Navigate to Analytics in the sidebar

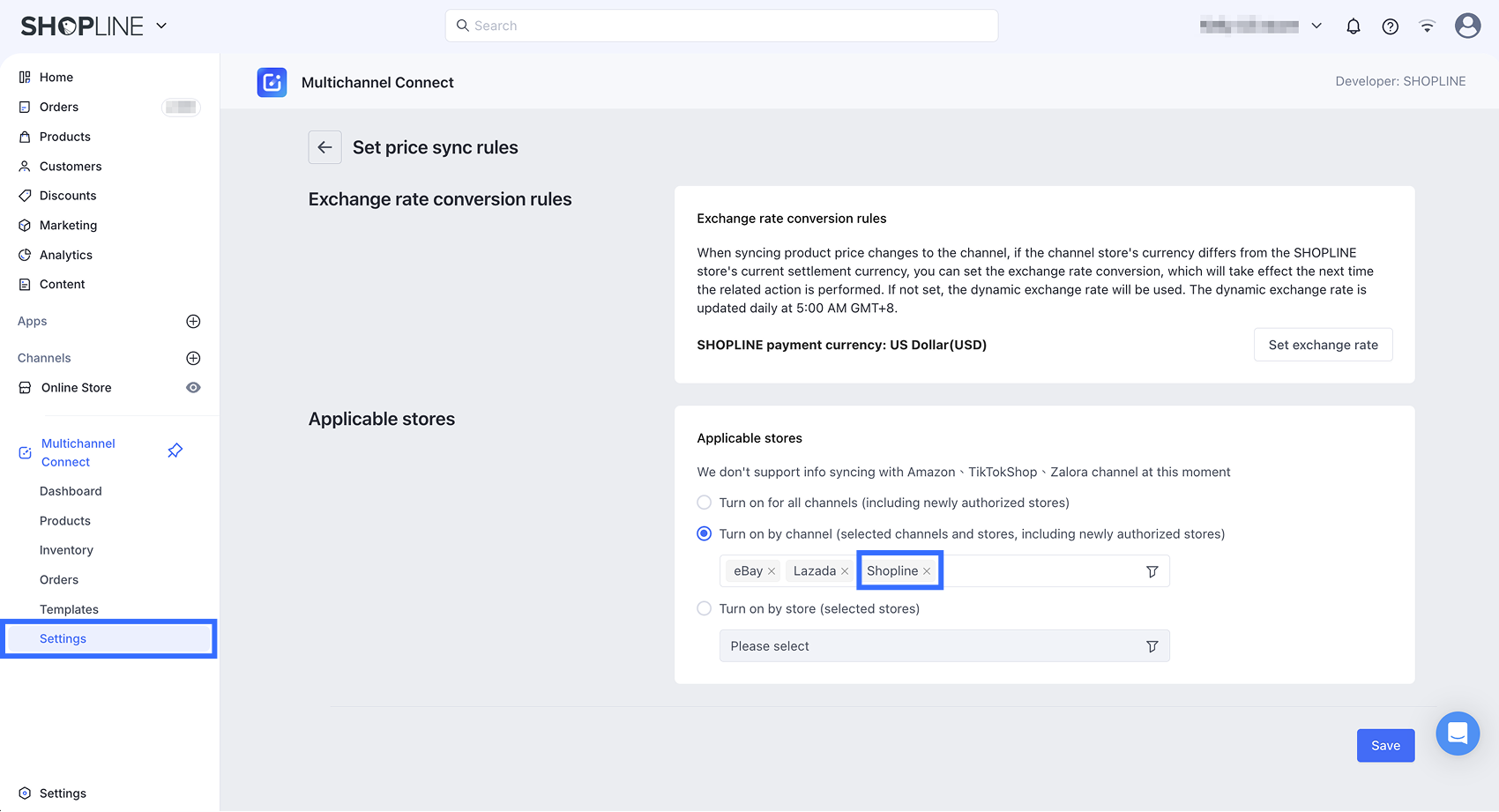click(66, 255)
